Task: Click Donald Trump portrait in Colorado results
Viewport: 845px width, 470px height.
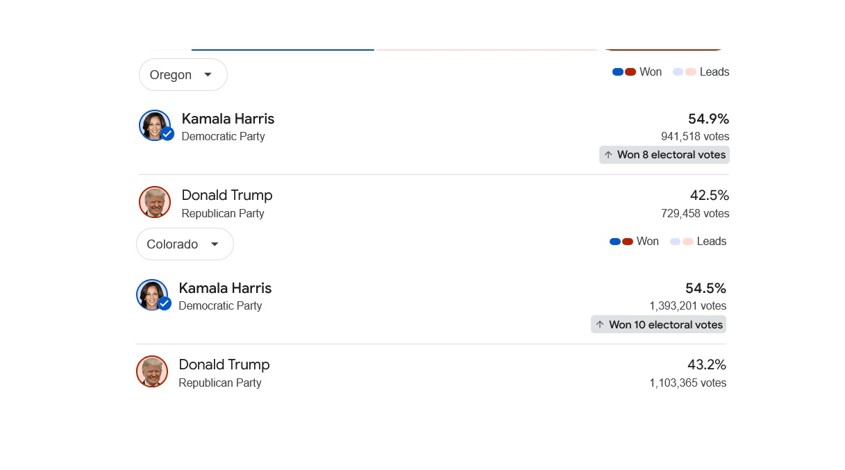Action: [152, 371]
